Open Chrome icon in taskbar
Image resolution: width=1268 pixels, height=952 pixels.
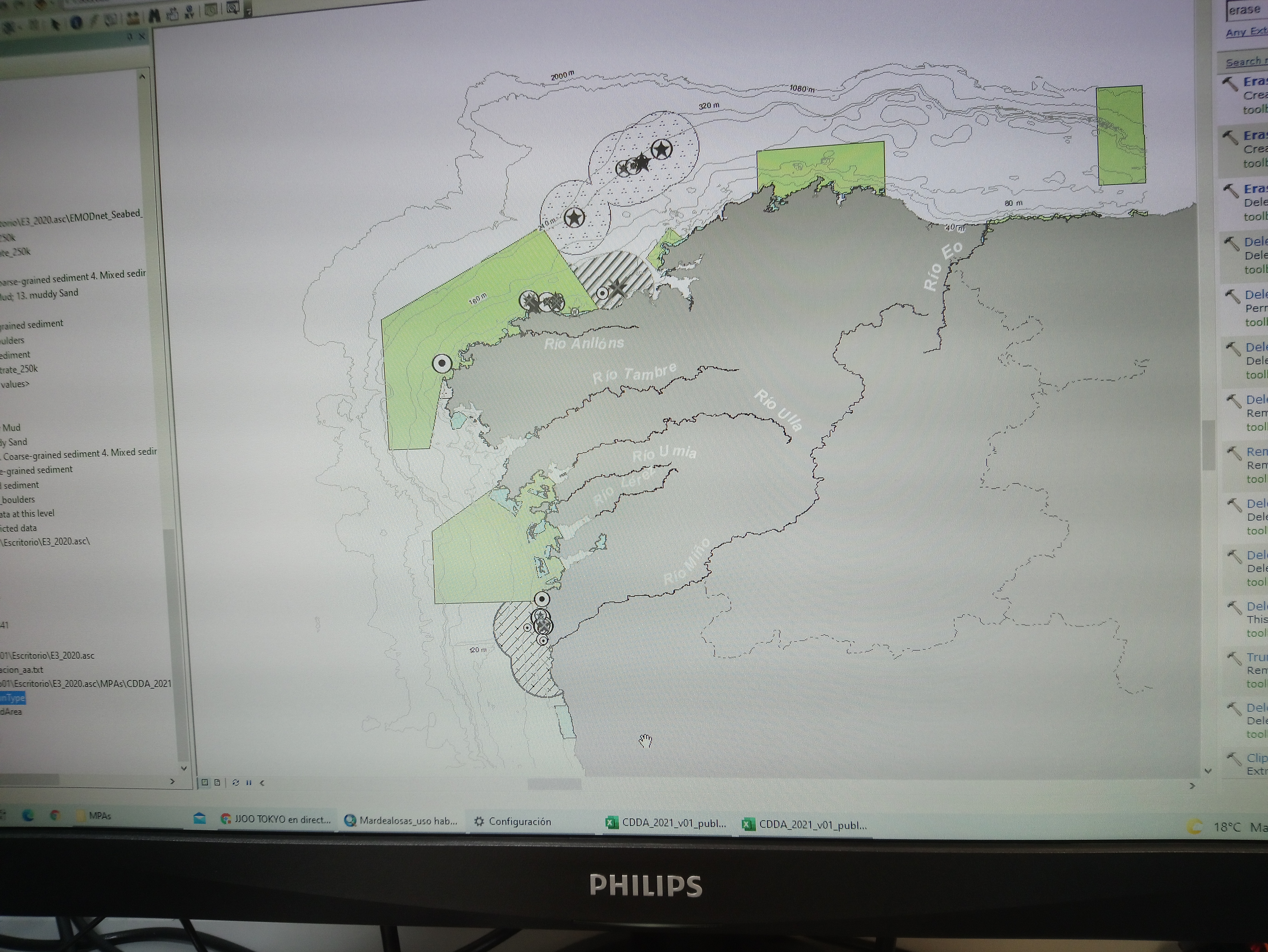coord(55,815)
